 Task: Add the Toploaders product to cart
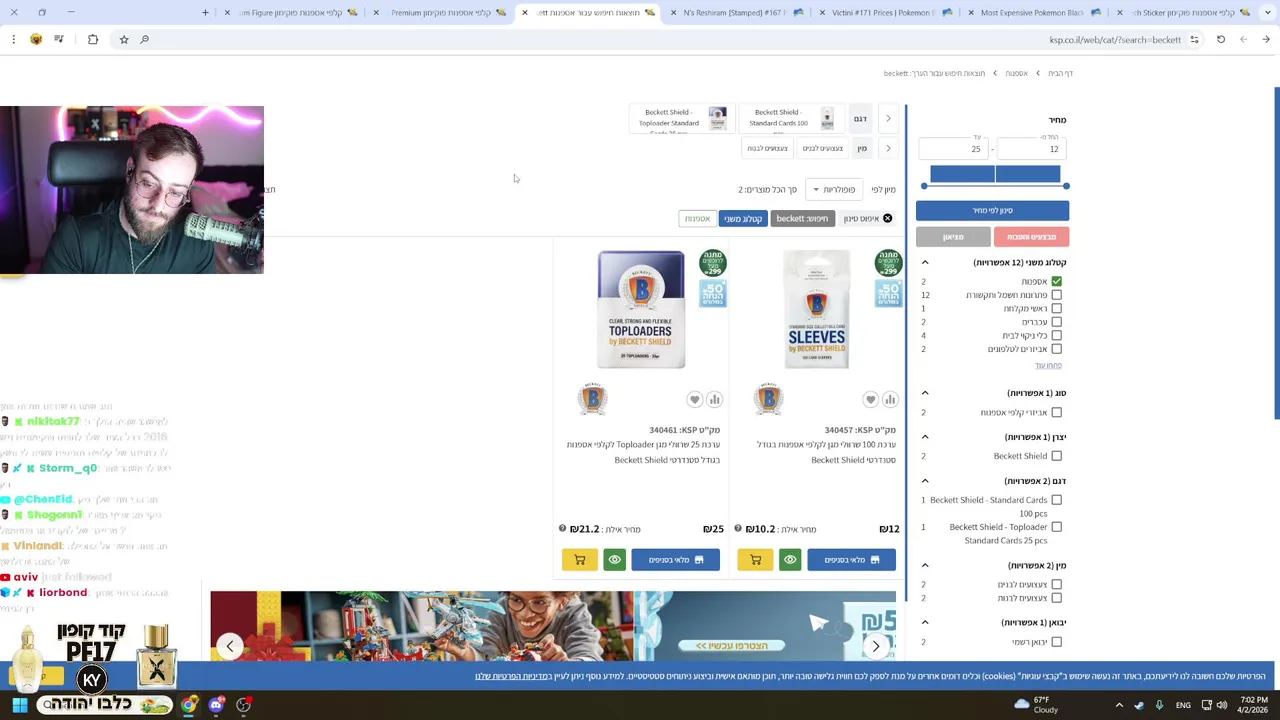(579, 560)
